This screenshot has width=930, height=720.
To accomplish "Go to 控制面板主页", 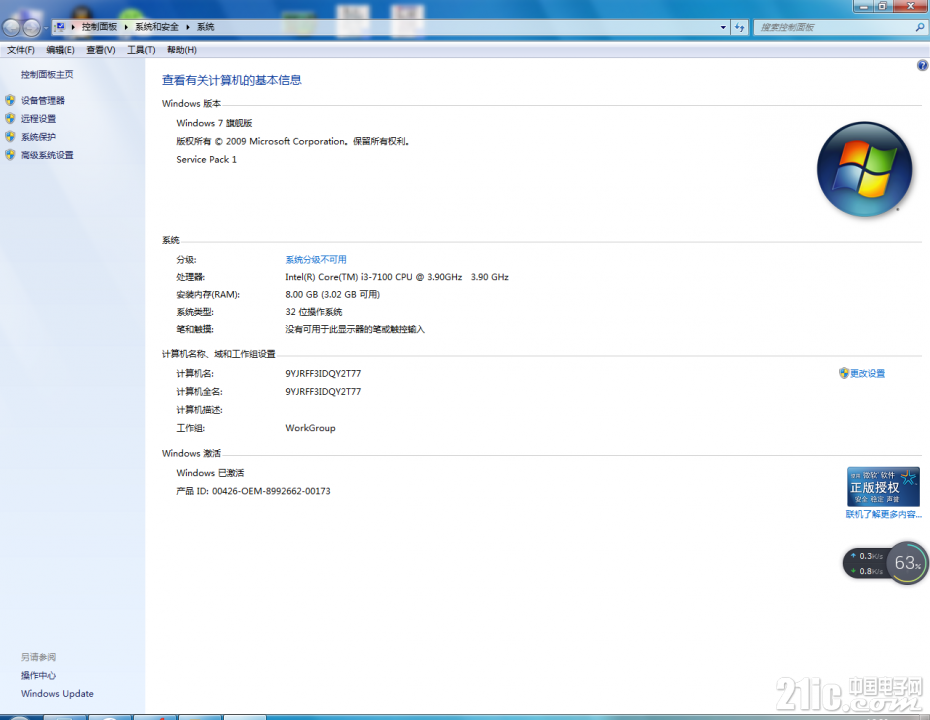I will point(47,74).
